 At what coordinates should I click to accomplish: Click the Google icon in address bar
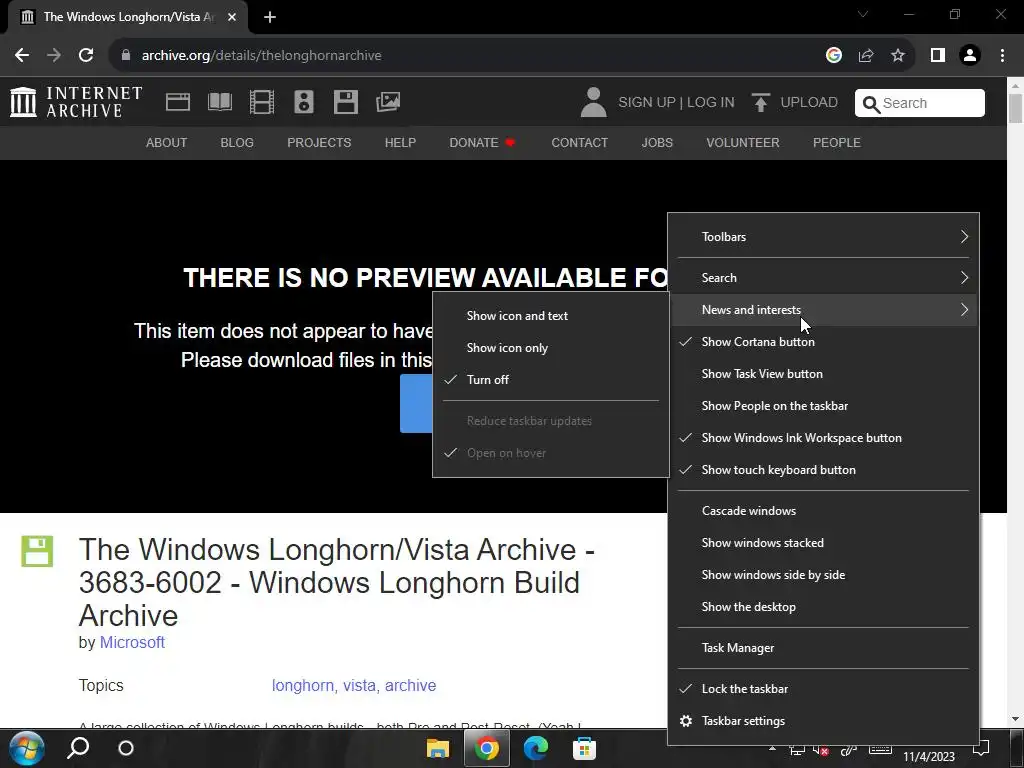[x=833, y=56]
